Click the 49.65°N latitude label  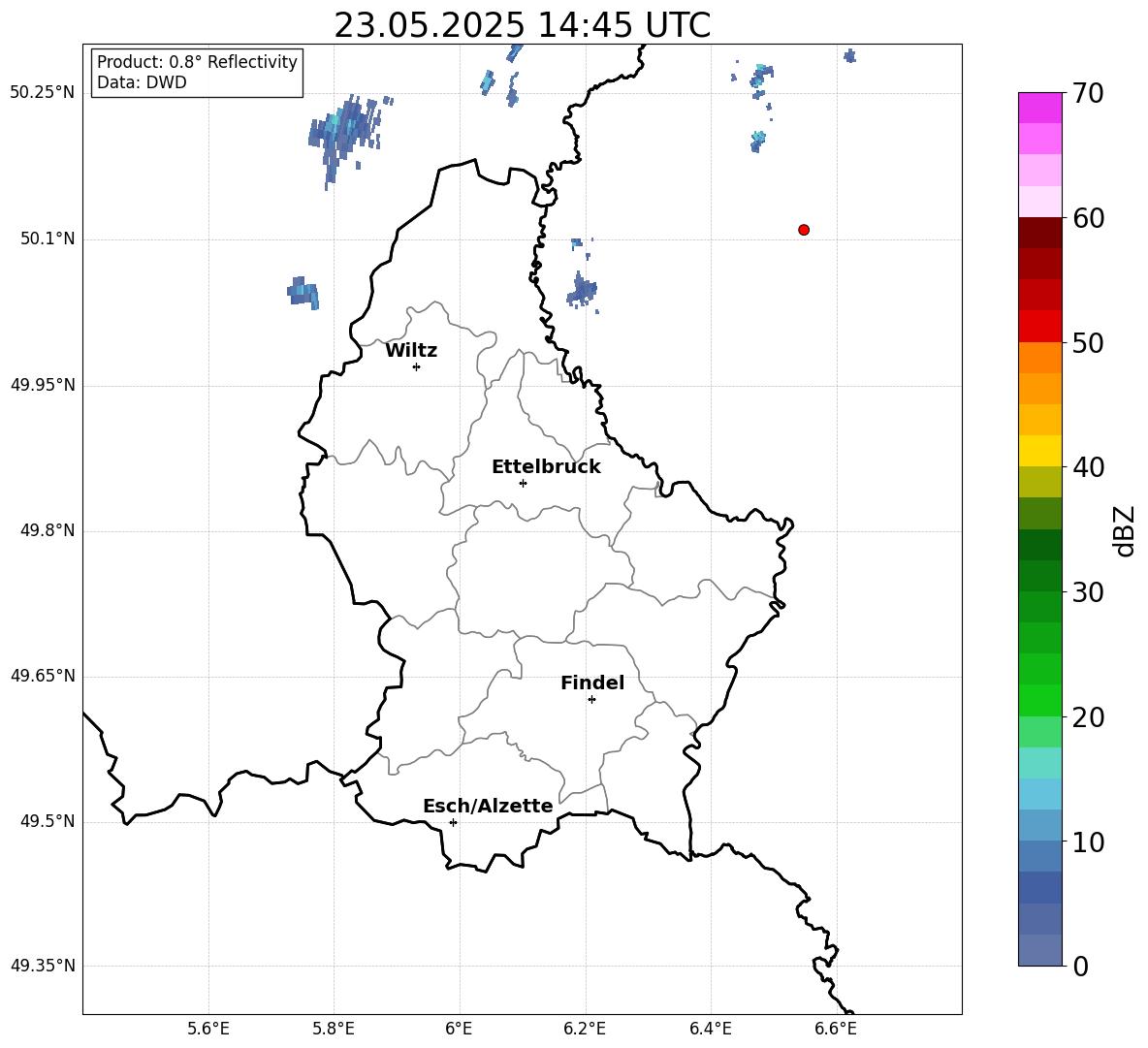pyautogui.click(x=43, y=676)
